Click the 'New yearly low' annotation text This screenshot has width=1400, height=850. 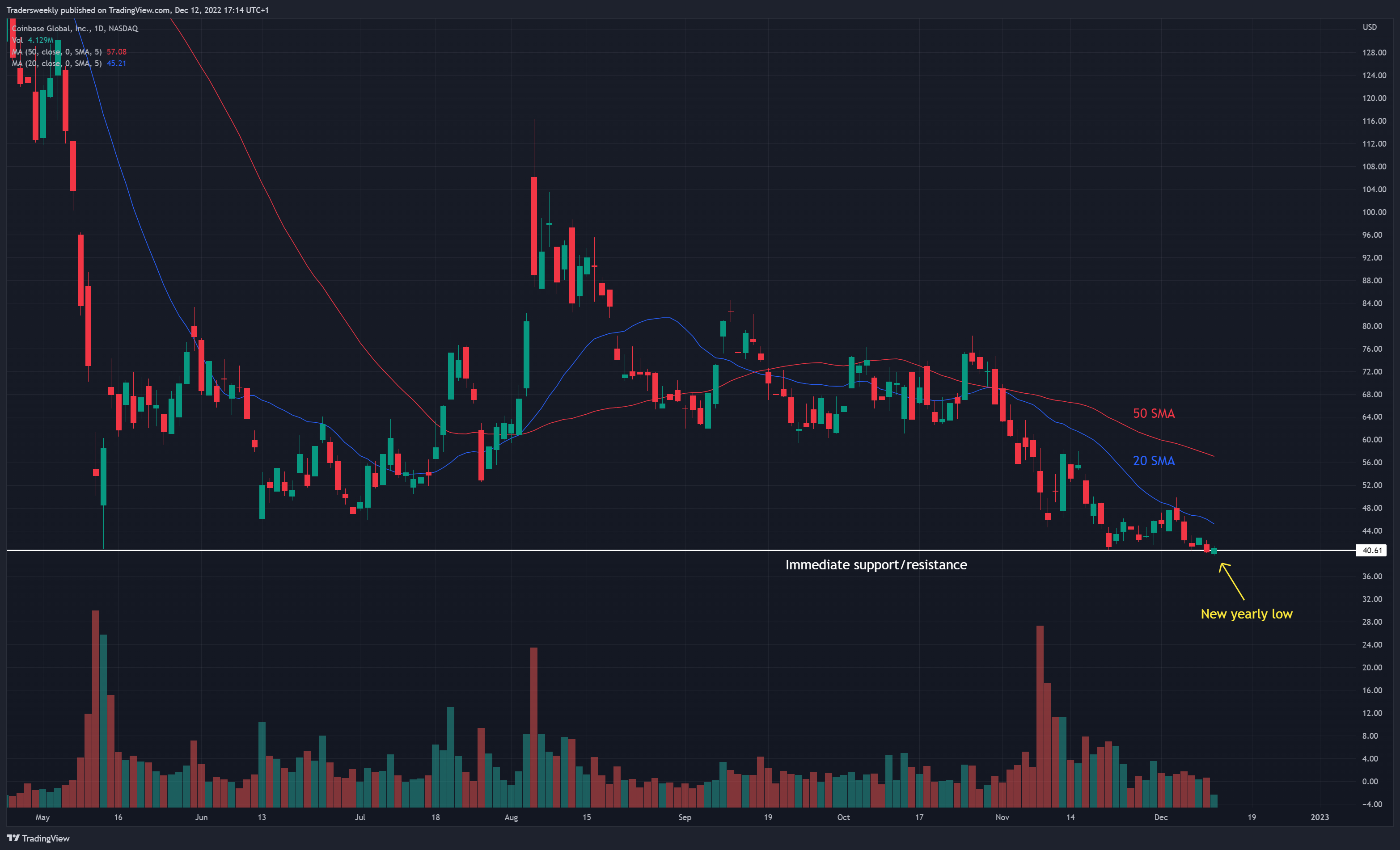pyautogui.click(x=1247, y=614)
